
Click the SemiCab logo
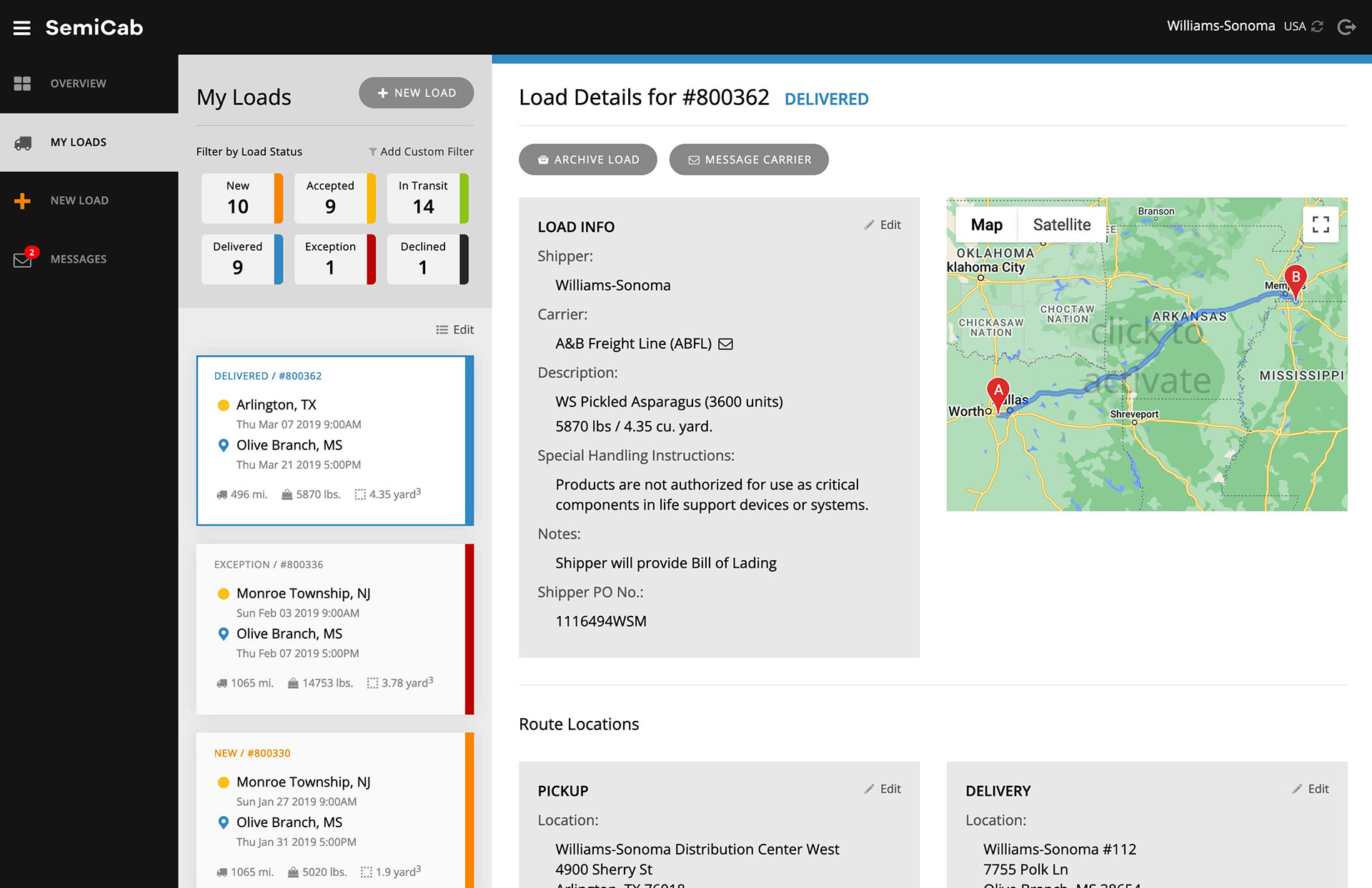pos(94,28)
